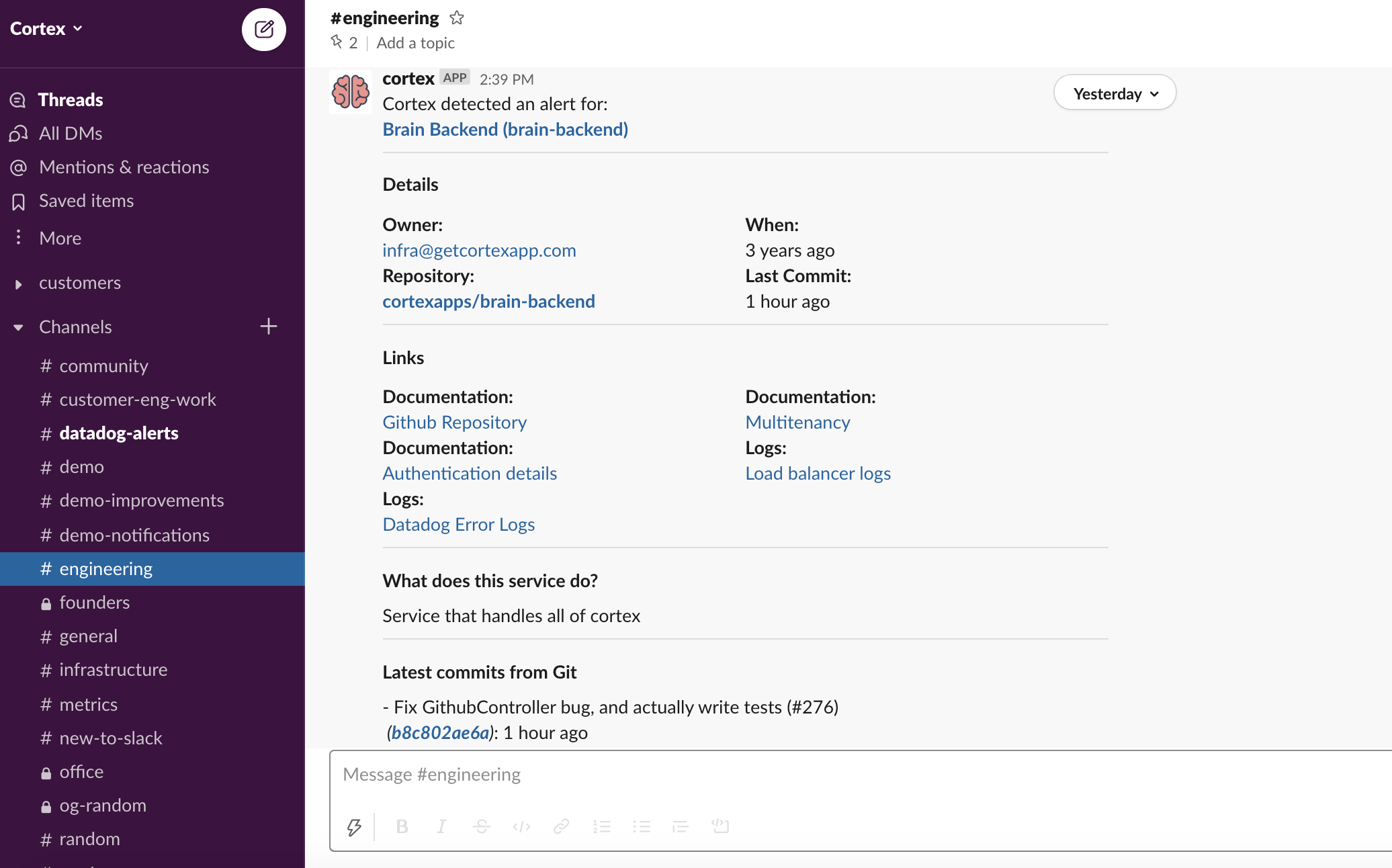Expand the customers section
Viewport: 1392px width, 868px height.
pos(18,284)
